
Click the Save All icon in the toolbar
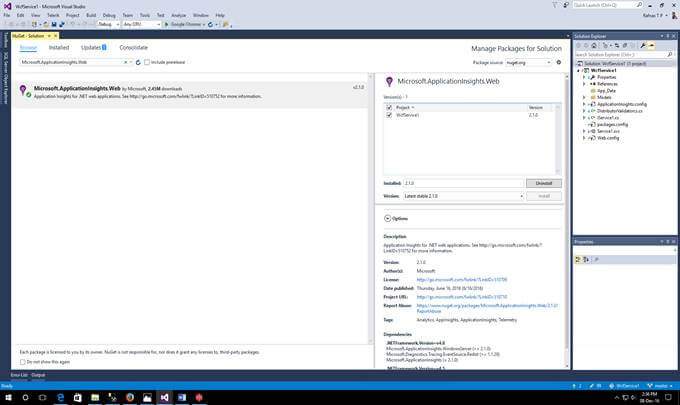(62, 25)
